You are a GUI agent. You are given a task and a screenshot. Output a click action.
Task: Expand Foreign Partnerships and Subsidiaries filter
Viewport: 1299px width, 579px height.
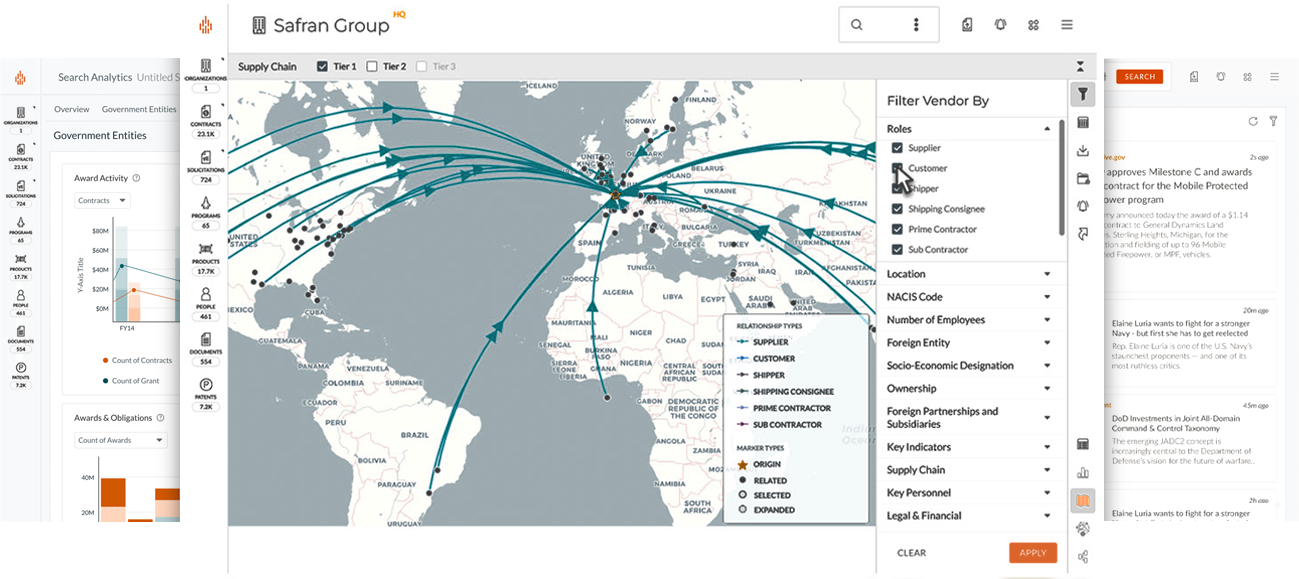pyautogui.click(x=1047, y=418)
